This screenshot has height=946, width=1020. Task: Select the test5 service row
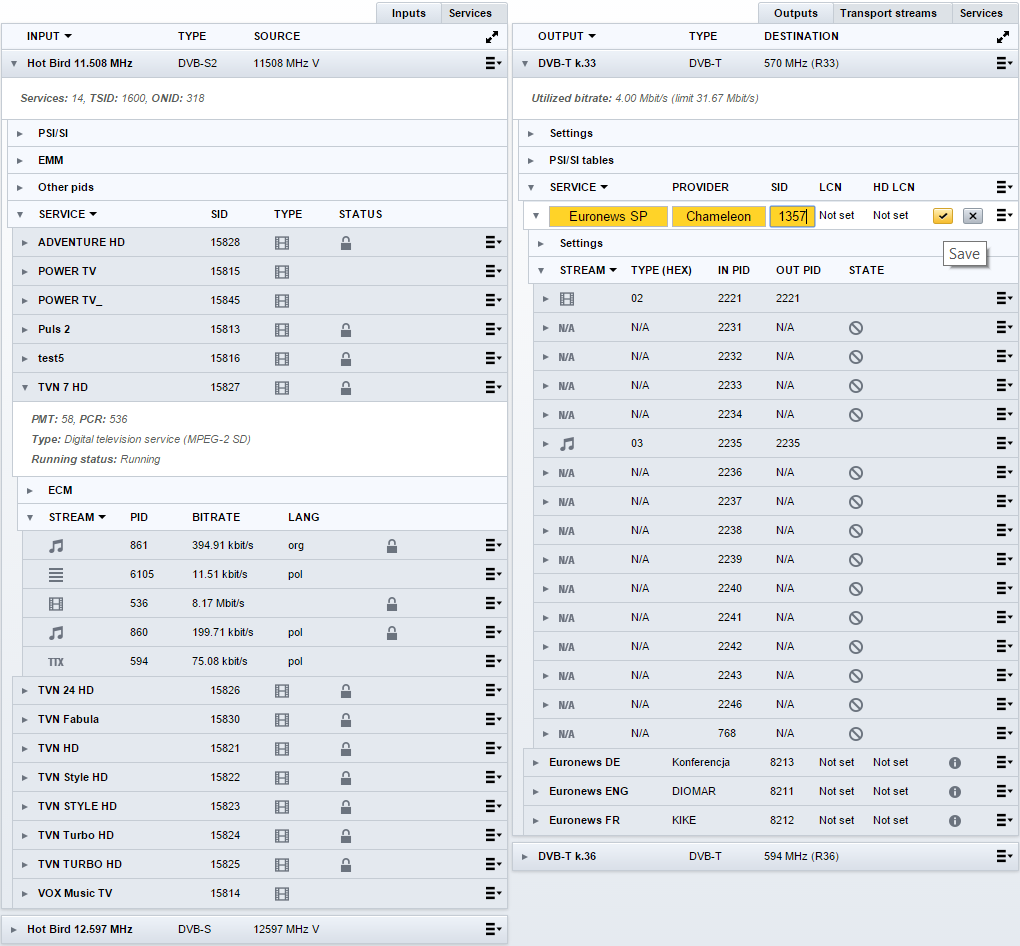click(260, 358)
